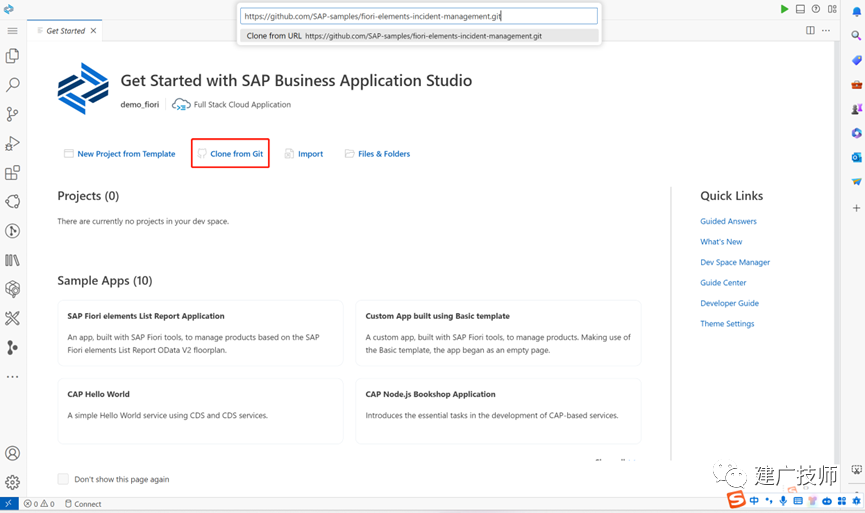The height and width of the screenshot is (513, 865).
Task: Toggle the Chinese input mode indicator
Action: pos(754,500)
